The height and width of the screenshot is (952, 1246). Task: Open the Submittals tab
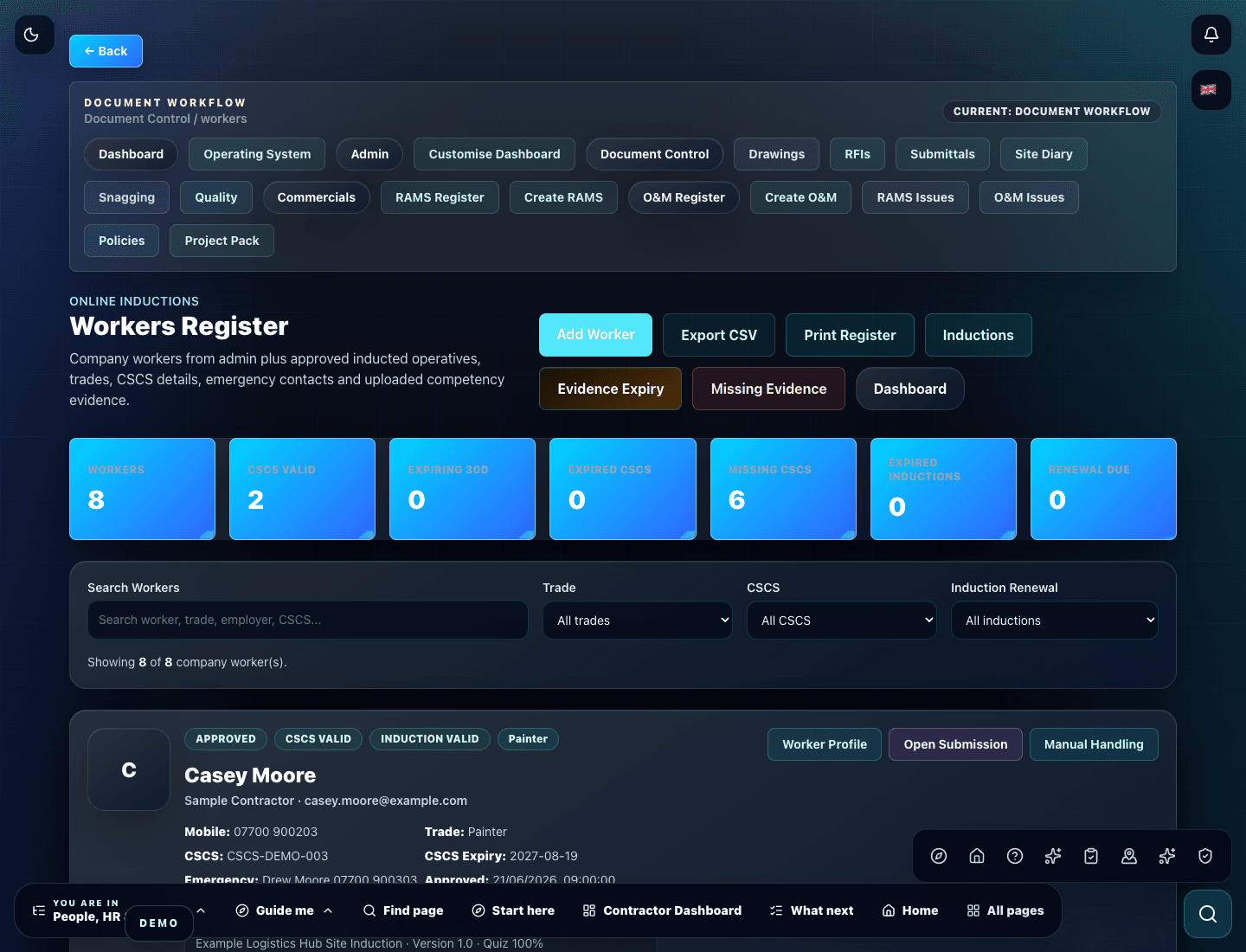[x=942, y=154]
